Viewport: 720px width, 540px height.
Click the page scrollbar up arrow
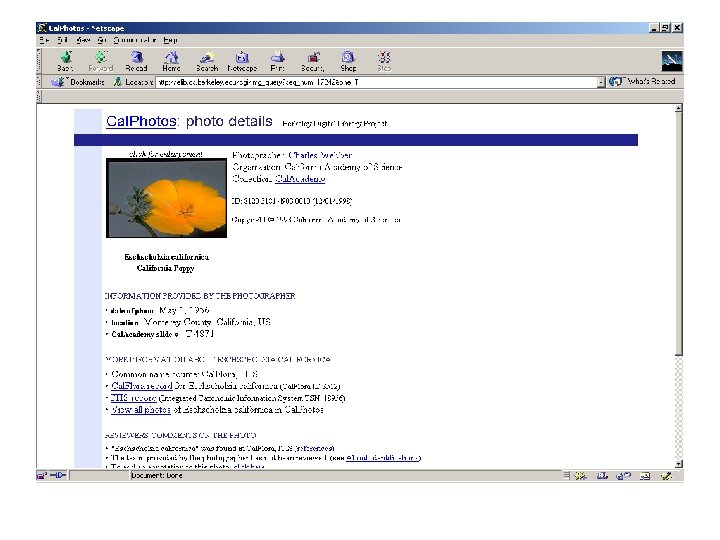tap(679, 108)
